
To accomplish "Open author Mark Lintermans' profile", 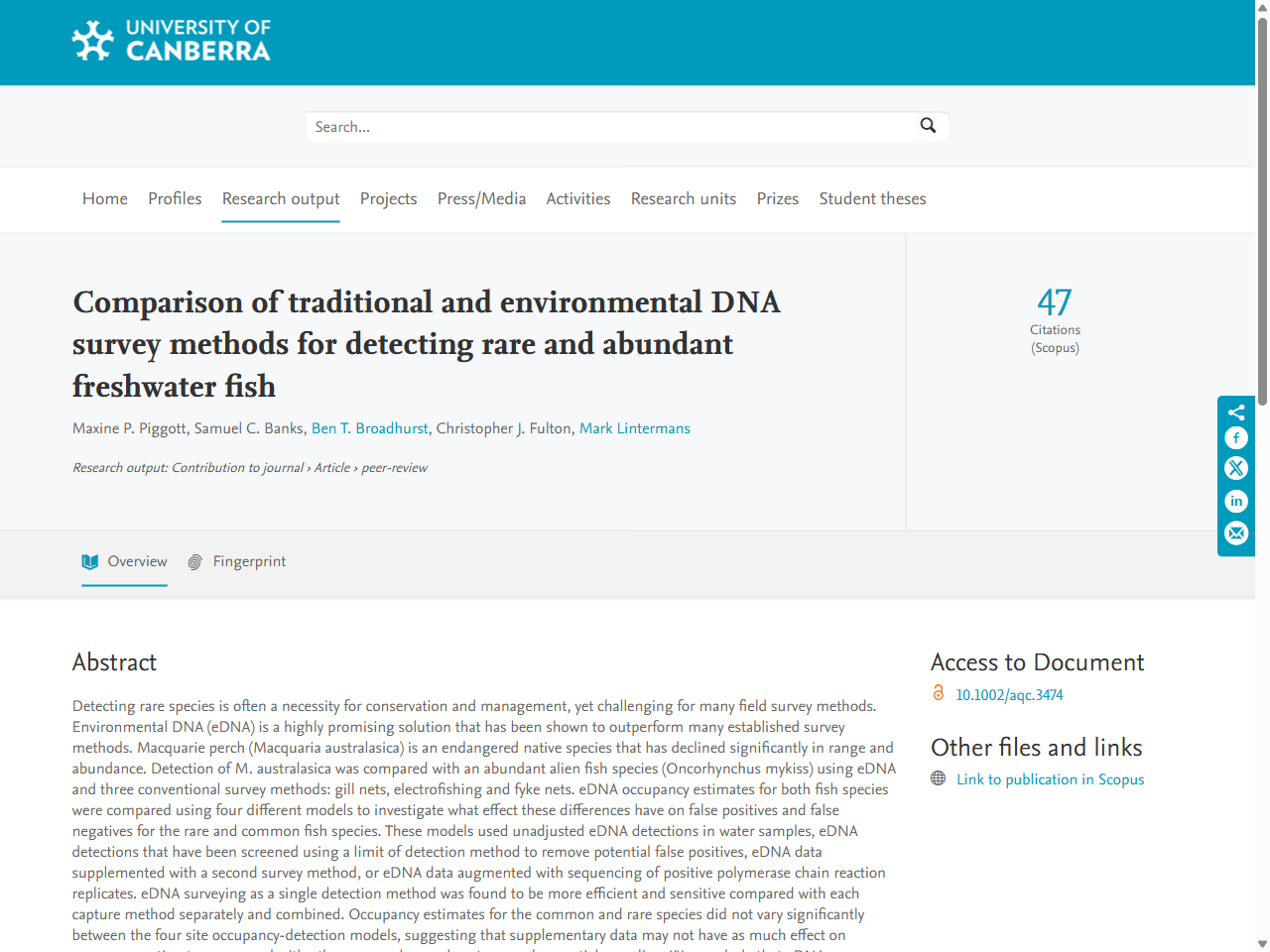I will pyautogui.click(x=635, y=428).
